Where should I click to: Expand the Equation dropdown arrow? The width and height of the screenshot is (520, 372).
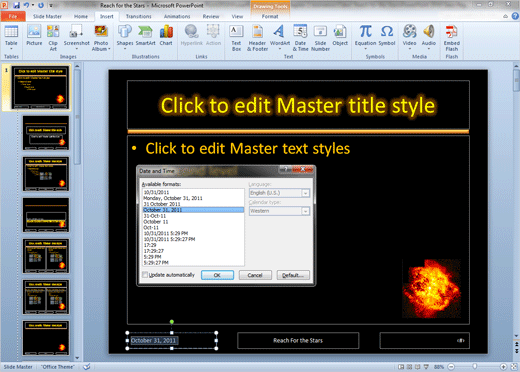coord(365,49)
